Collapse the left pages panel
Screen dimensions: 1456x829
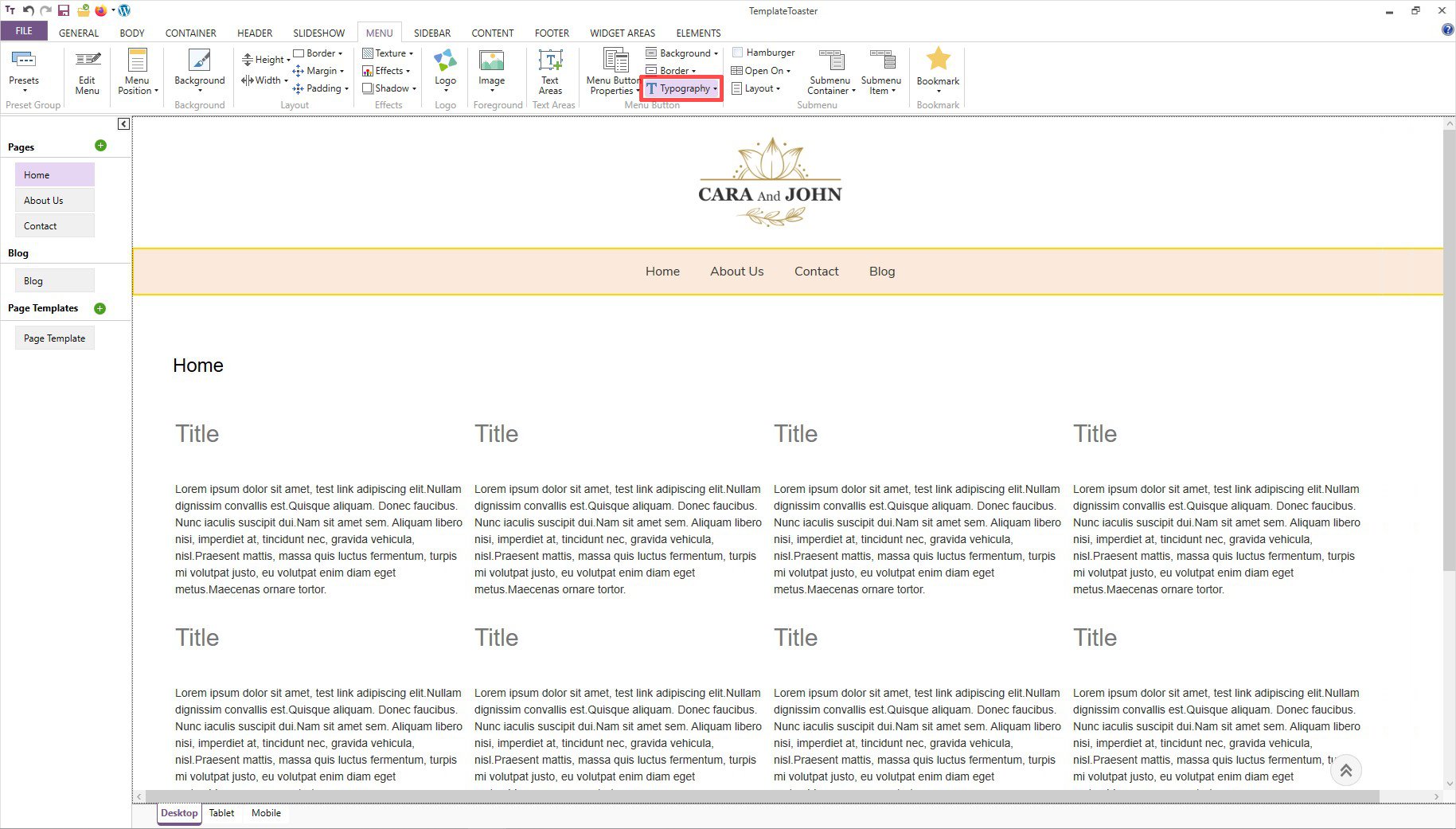[123, 123]
